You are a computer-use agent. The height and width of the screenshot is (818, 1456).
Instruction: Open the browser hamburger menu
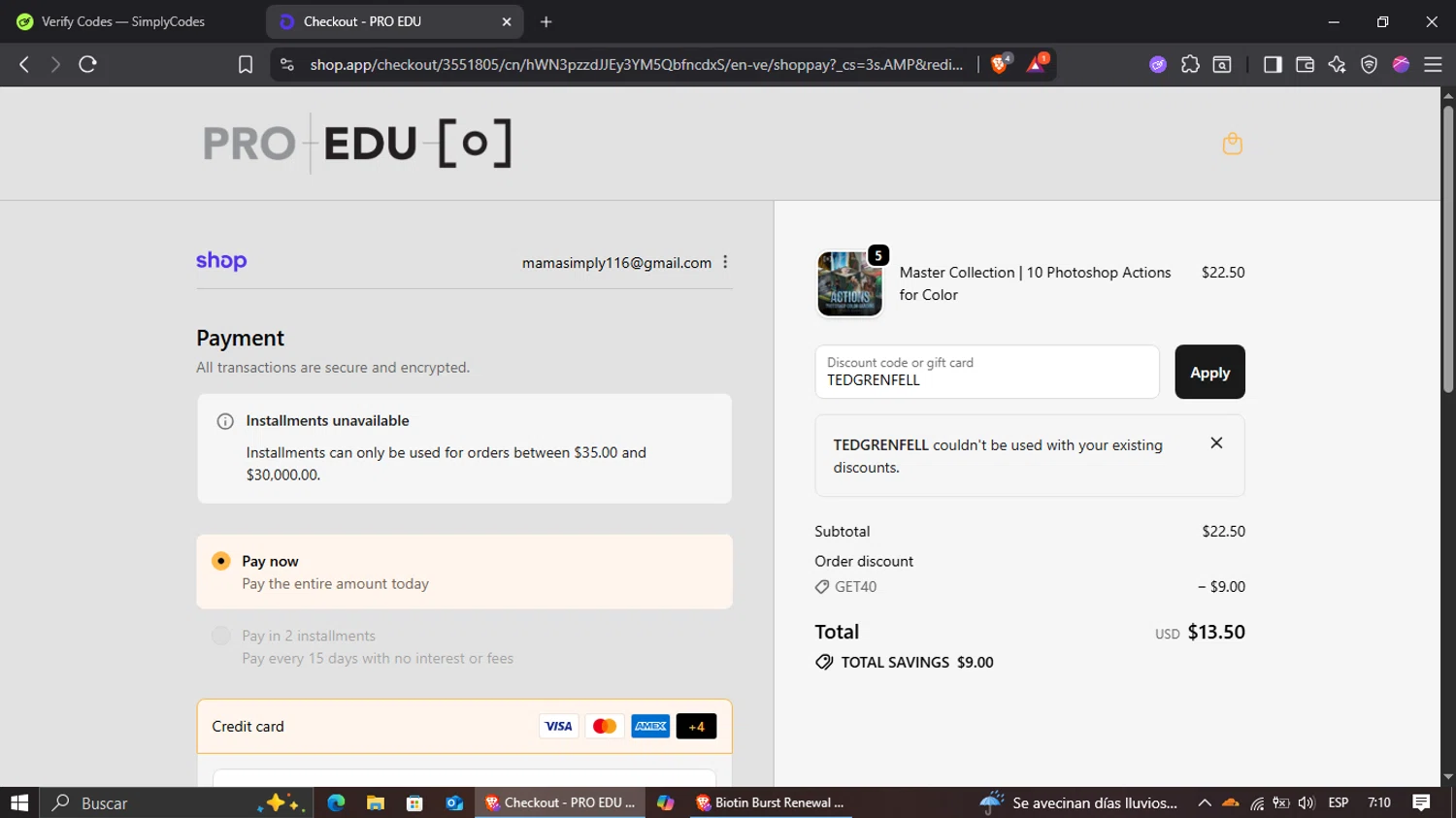coord(1433,64)
